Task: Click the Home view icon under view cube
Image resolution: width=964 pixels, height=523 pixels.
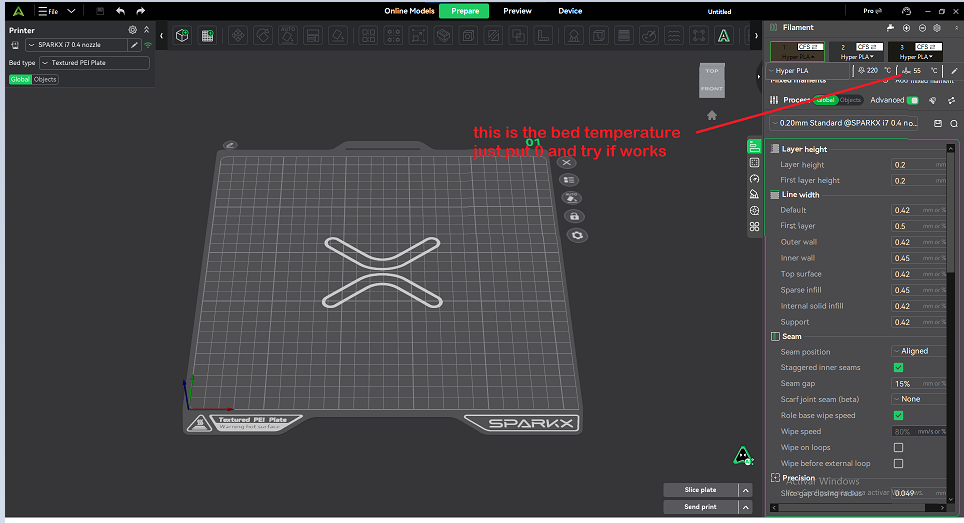Action: [712, 115]
